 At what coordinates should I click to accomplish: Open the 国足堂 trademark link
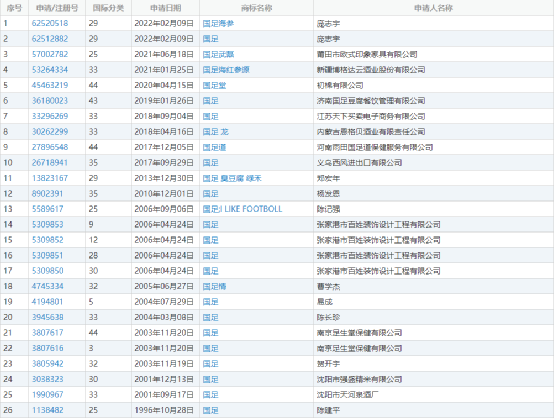[214, 85]
